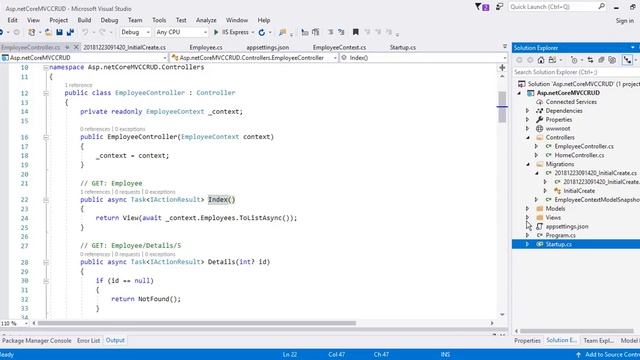This screenshot has height=360, width=640.
Task: Click Collapse All icon in Solution Explorer
Action: tap(601, 60)
